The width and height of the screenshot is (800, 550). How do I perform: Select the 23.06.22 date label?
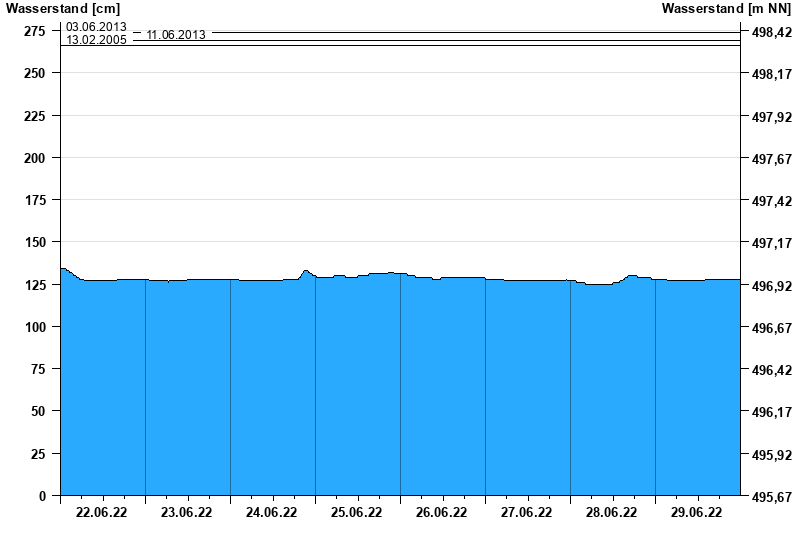tap(187, 512)
